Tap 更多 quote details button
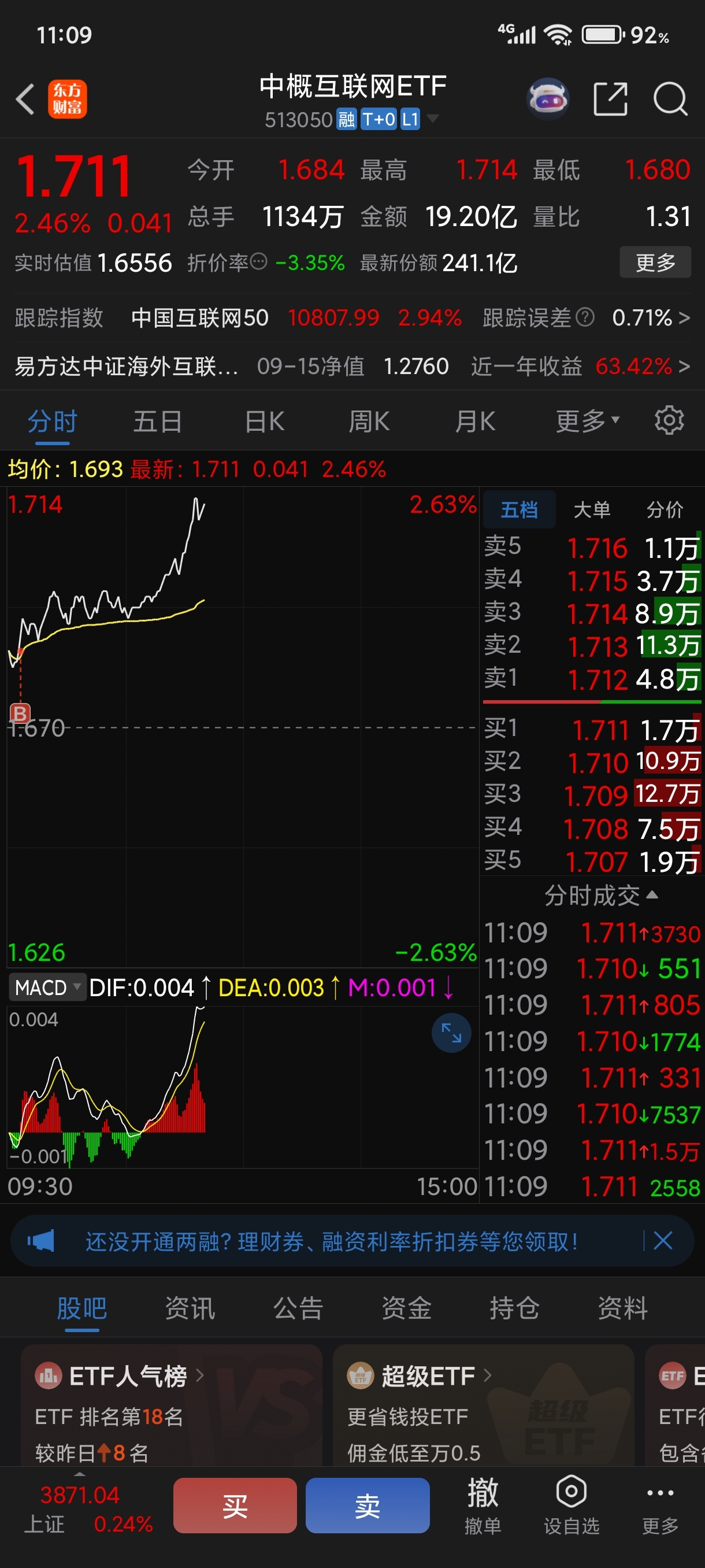This screenshot has height=1568, width=705. pos(655,262)
